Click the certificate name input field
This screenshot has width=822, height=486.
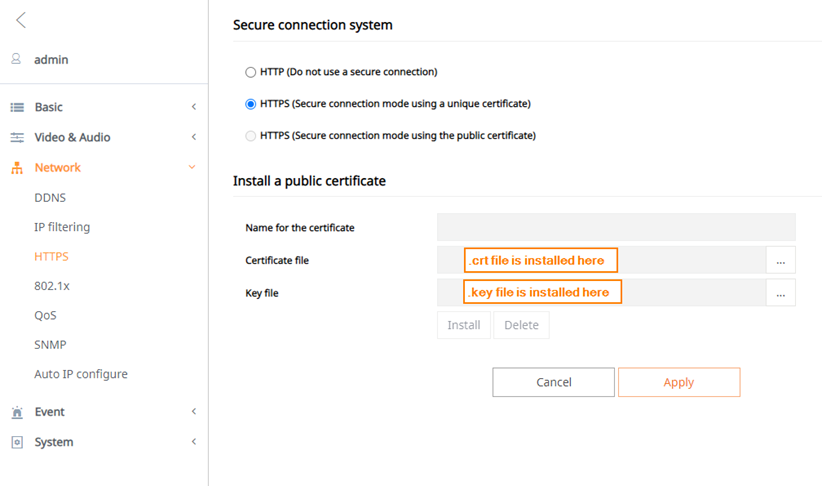click(616, 227)
